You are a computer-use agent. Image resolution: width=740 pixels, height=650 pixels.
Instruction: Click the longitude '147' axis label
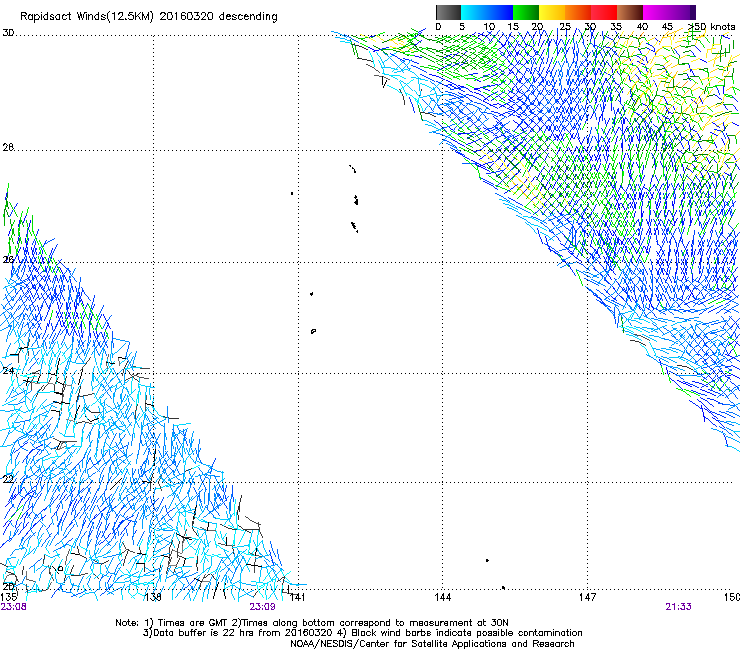tap(588, 597)
